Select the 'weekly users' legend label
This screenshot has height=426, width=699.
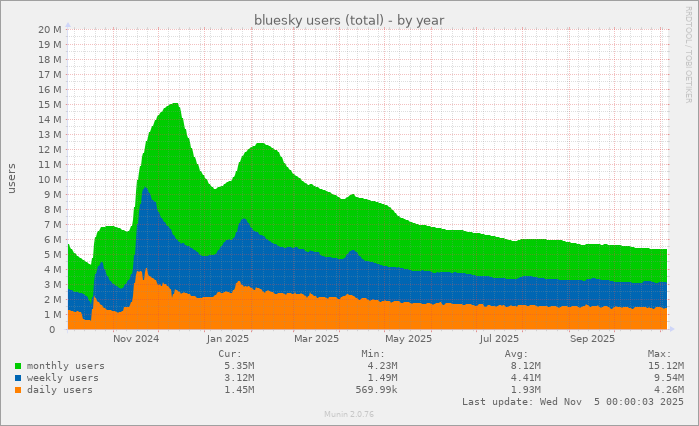click(x=62, y=378)
